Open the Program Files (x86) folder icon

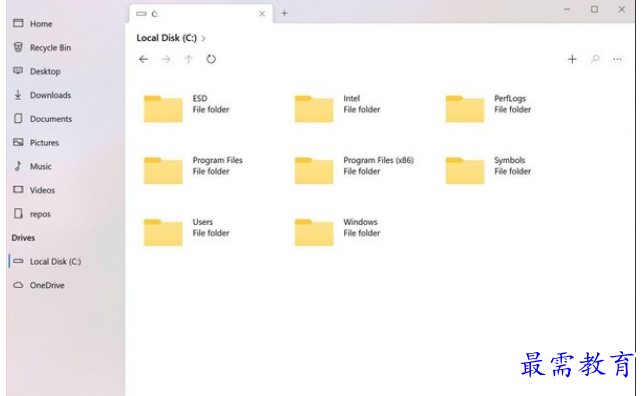[x=314, y=170]
